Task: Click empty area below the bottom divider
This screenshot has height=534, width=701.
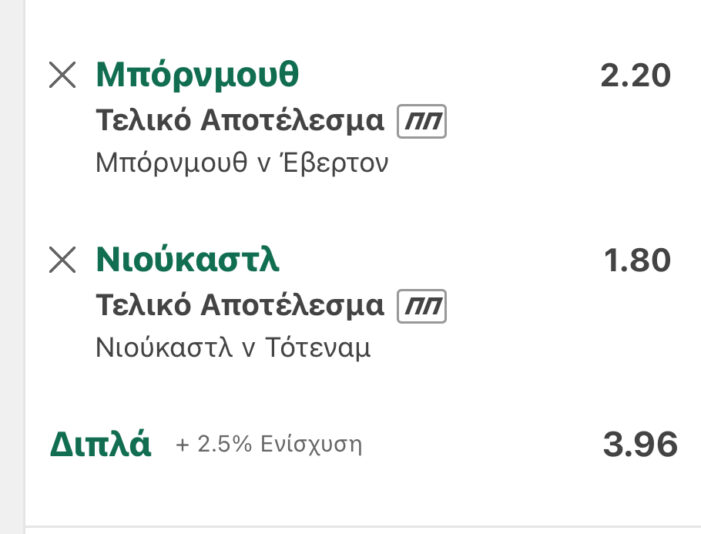Action: click(x=360, y=530)
